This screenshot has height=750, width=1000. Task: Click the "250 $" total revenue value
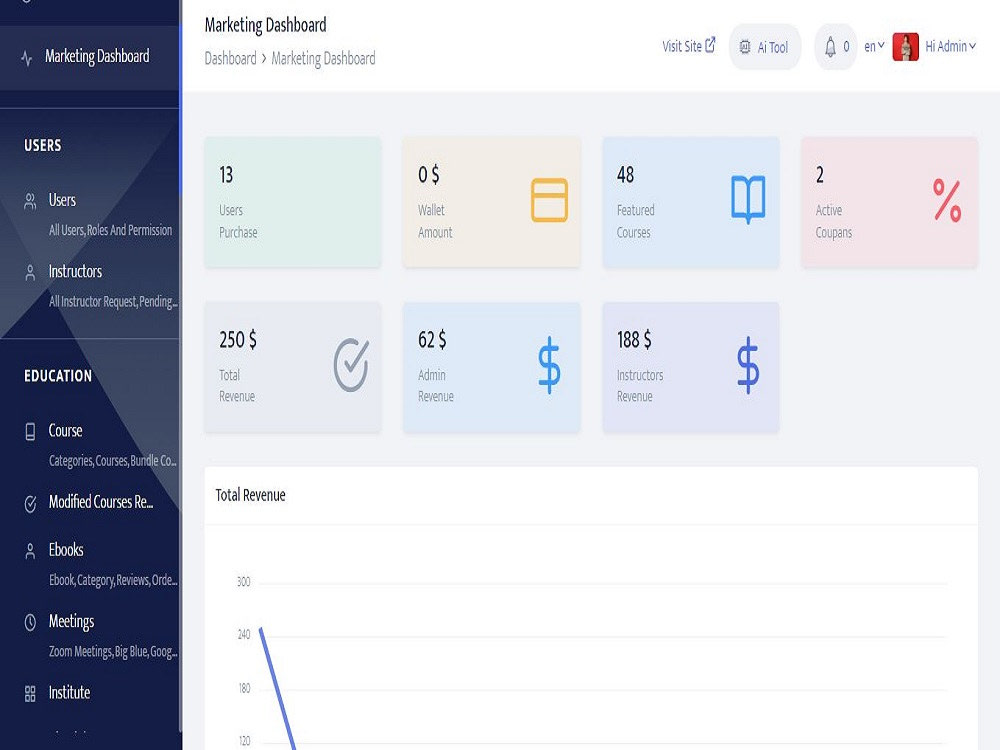[238, 340]
